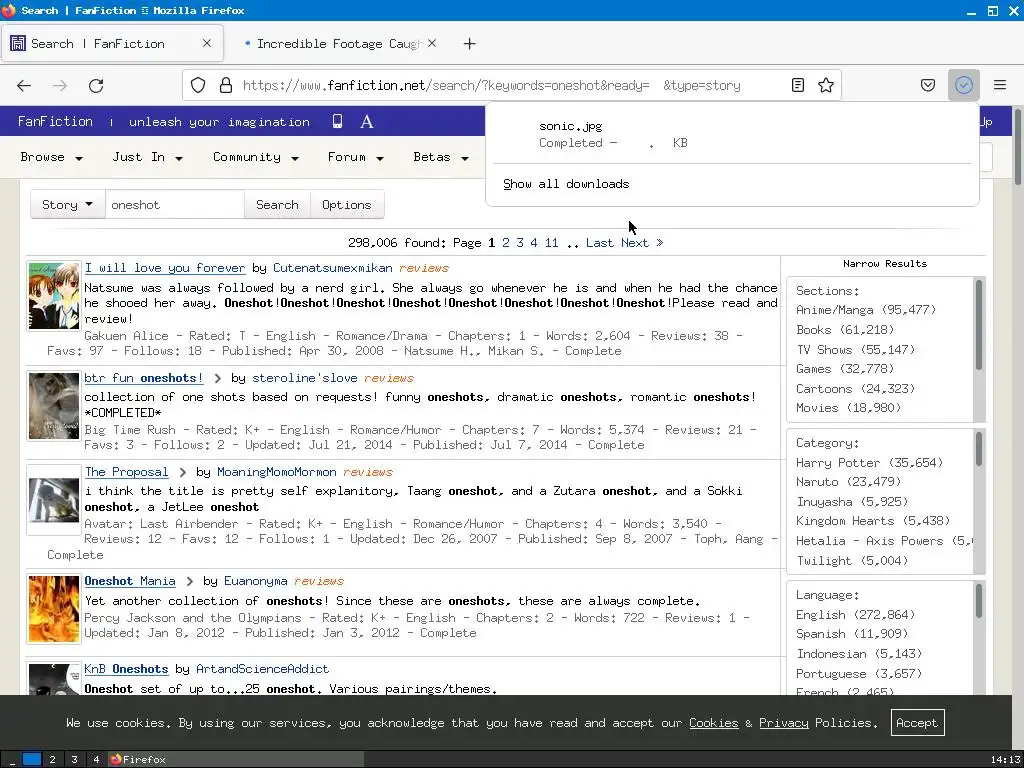The width and height of the screenshot is (1024, 768).
Task: Go to results page 11
Action: pyautogui.click(x=551, y=243)
